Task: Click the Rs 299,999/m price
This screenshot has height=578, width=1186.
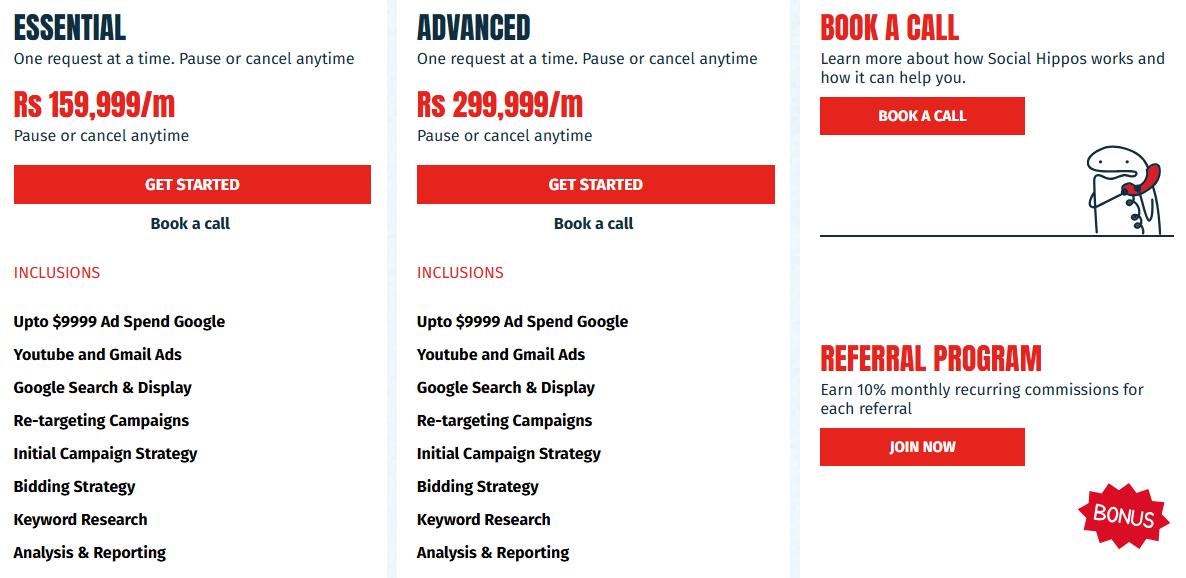Action: pyautogui.click(x=500, y=103)
